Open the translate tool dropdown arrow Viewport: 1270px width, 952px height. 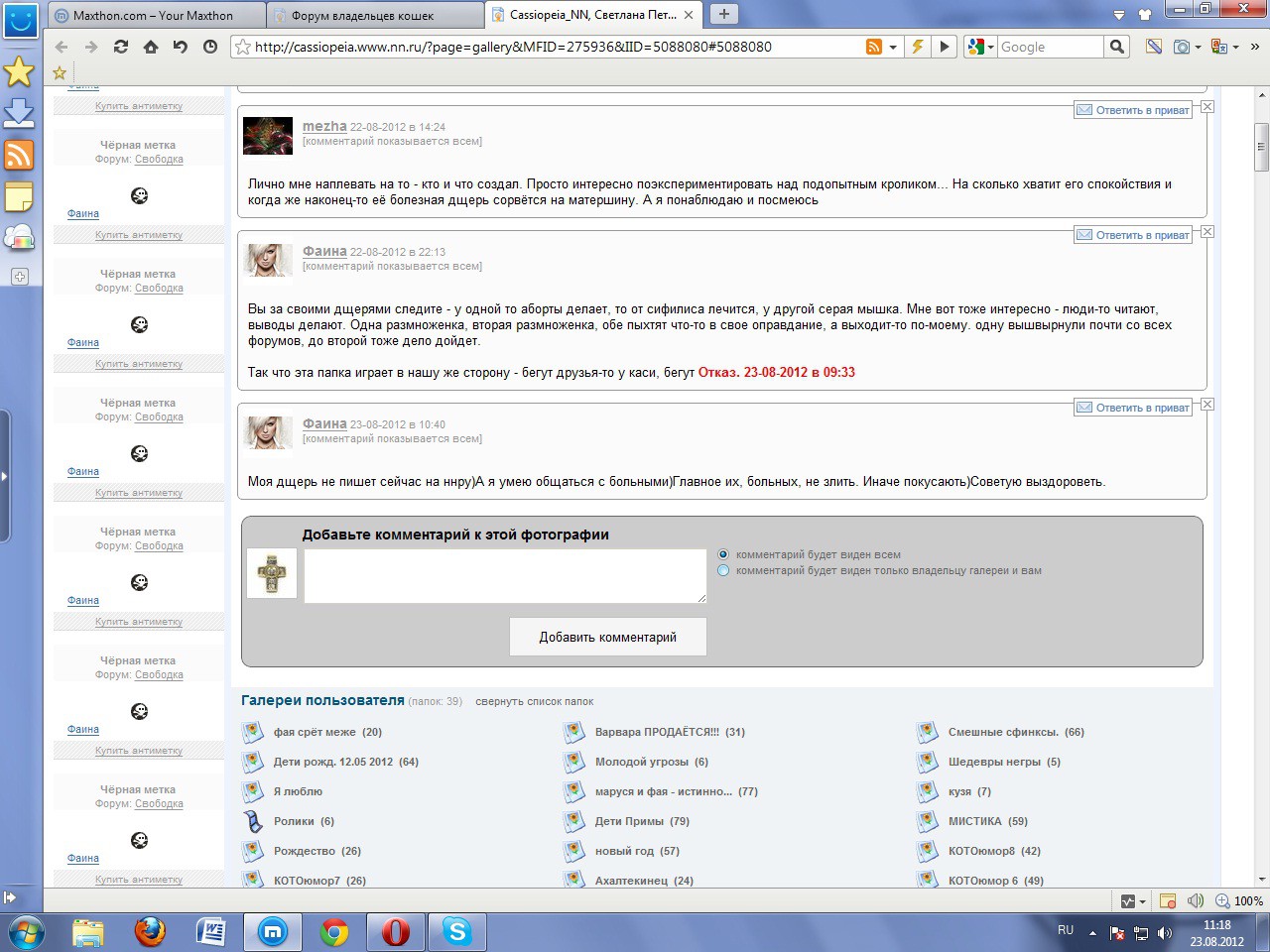pos(1235,47)
